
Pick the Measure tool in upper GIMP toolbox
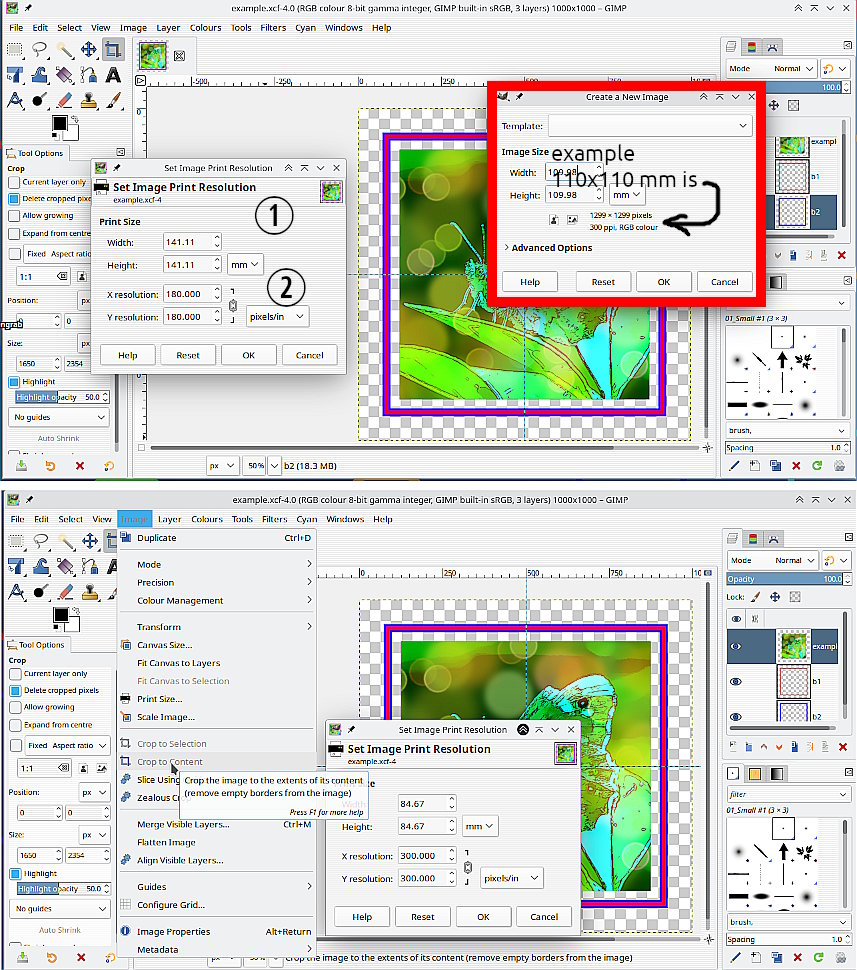(x=15, y=100)
